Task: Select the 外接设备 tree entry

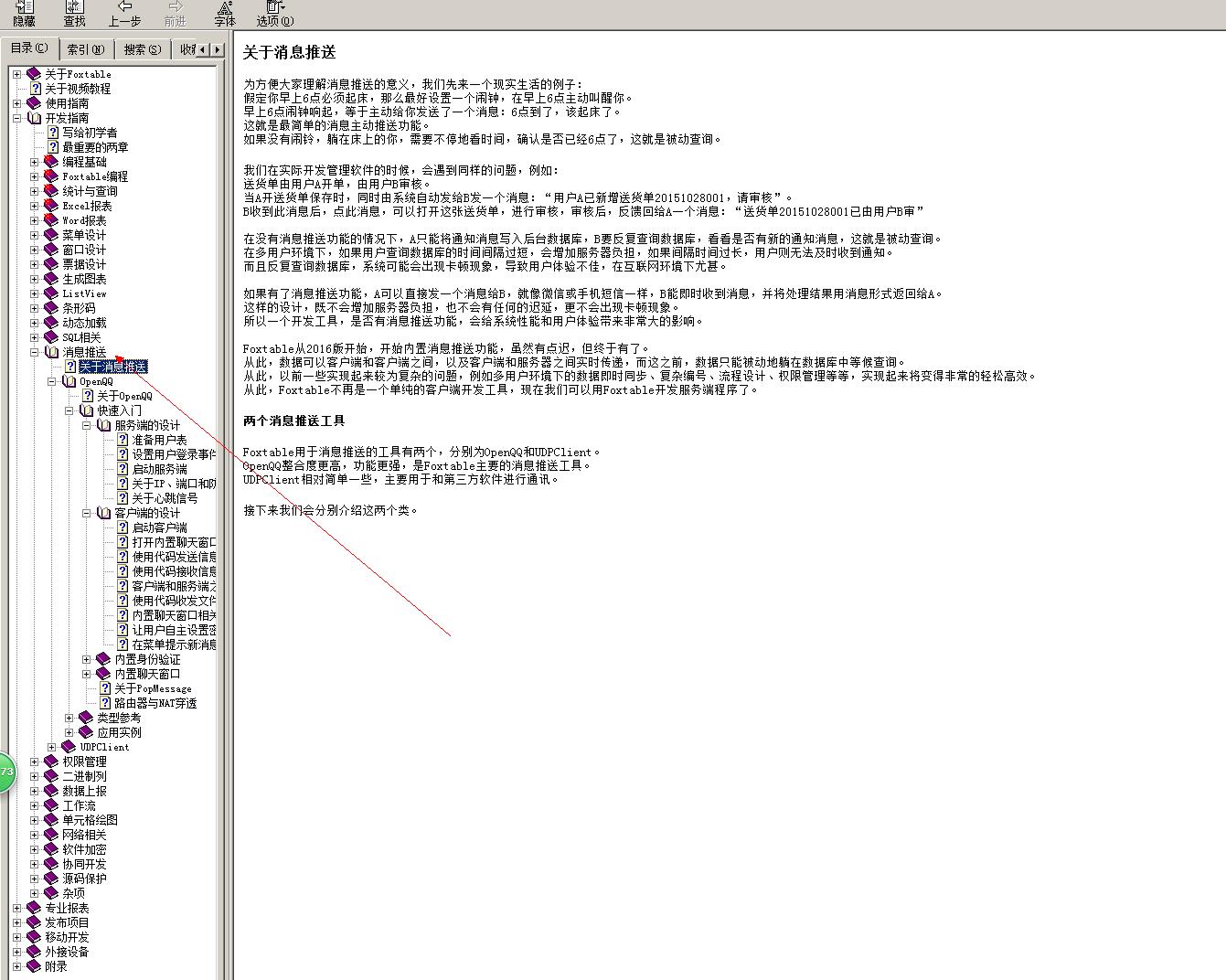Action: click(x=67, y=952)
